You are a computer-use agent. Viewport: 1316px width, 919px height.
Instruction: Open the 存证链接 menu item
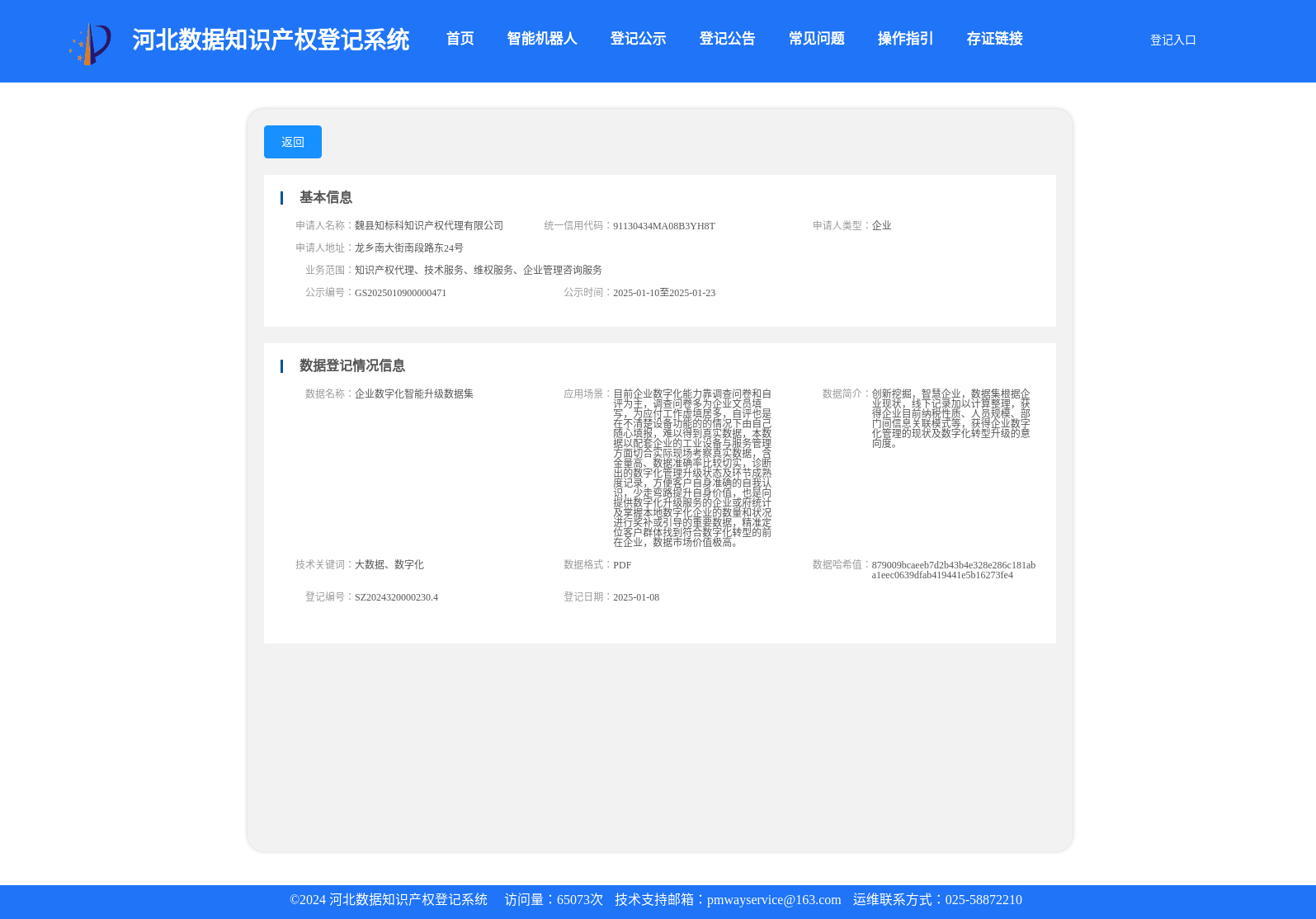point(994,39)
